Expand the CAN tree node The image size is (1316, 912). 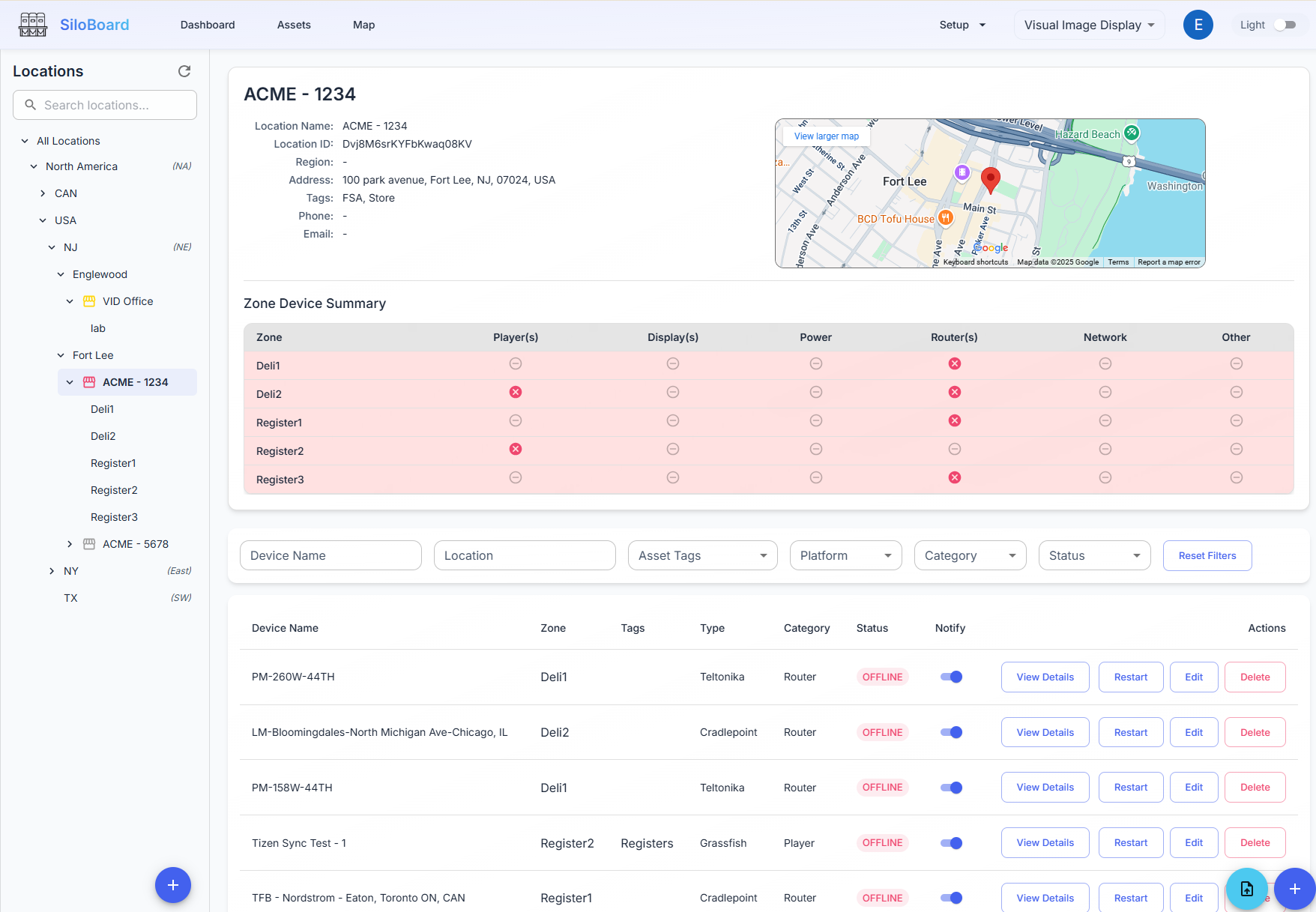[x=43, y=193]
